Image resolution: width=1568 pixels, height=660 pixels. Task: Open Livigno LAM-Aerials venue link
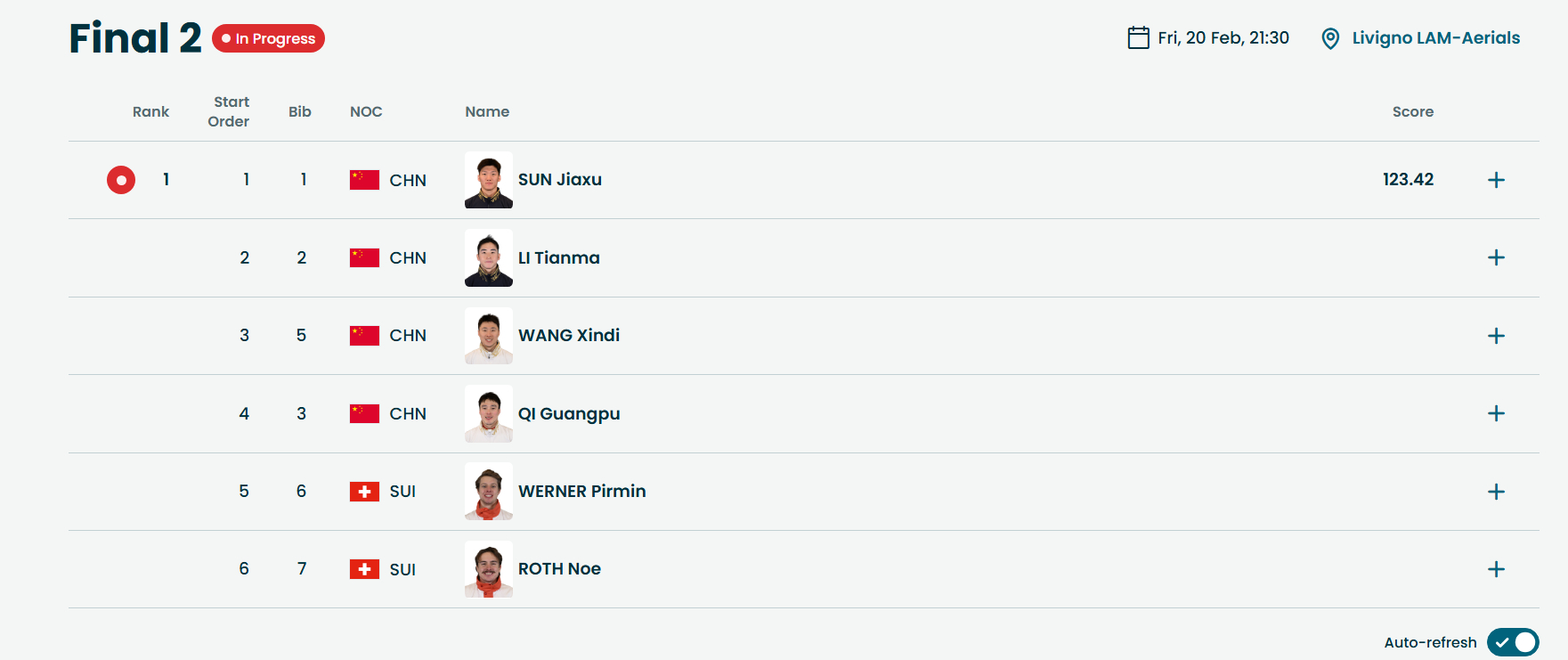(1435, 38)
